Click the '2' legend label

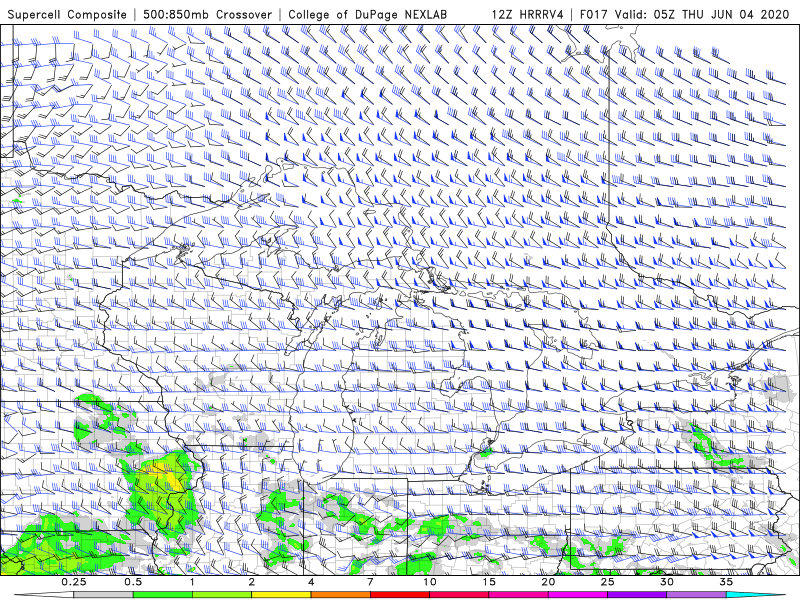[x=252, y=582]
